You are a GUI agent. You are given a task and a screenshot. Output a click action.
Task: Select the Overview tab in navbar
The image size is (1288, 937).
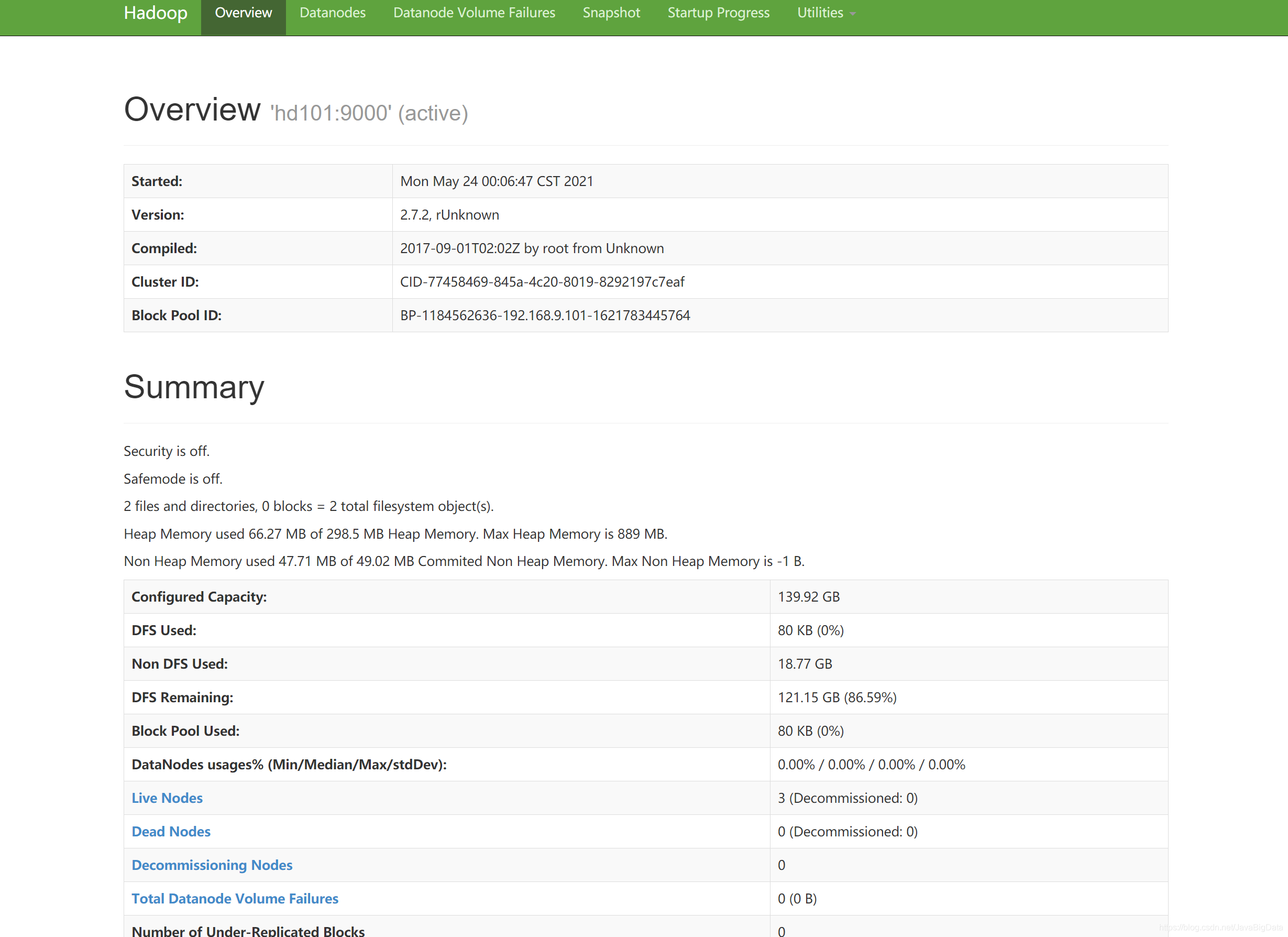(243, 13)
